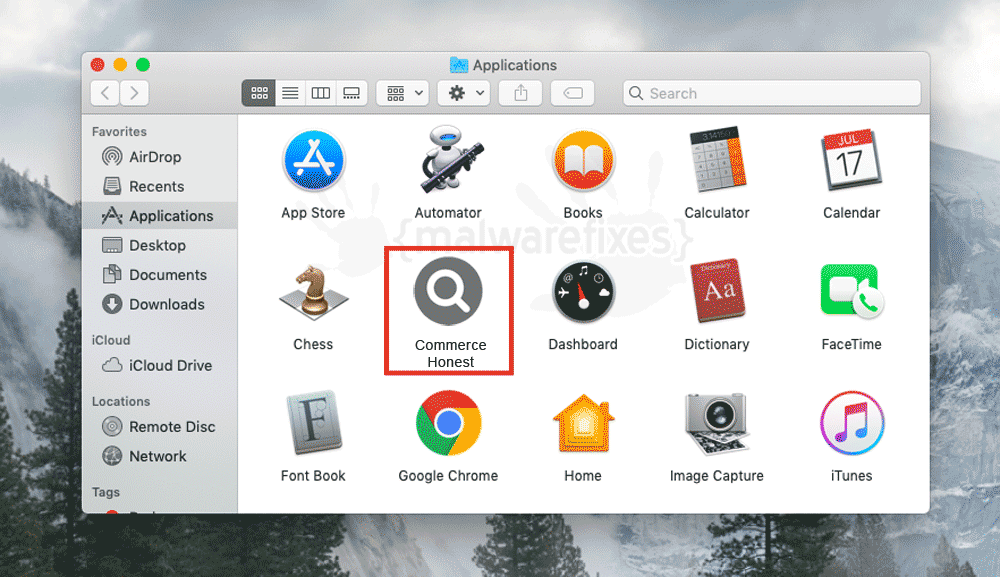
Task: Select the Commerce Honest magnifier icon
Action: (x=448, y=291)
